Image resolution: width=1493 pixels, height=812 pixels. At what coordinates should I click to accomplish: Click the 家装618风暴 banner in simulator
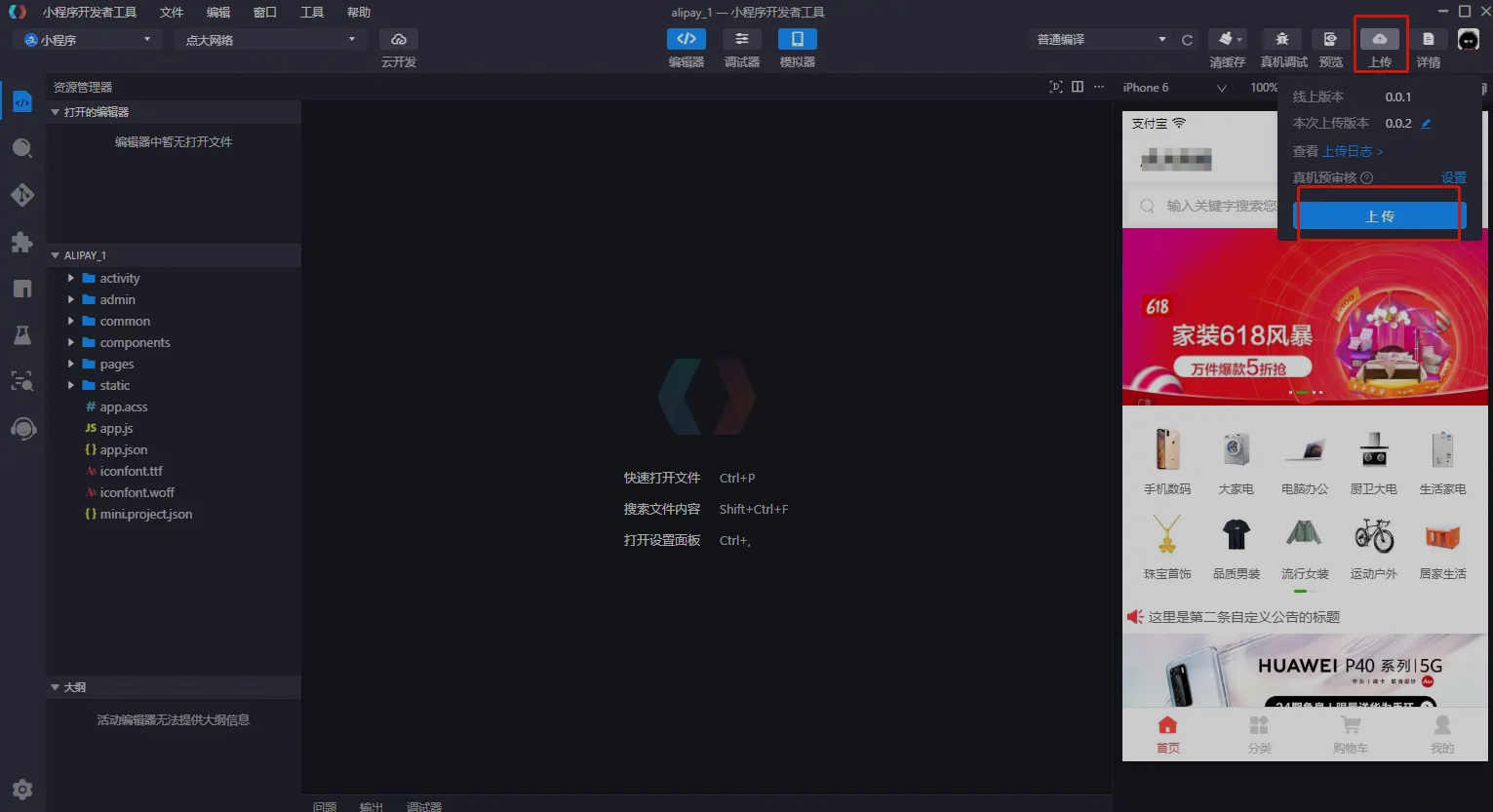coord(1305,317)
